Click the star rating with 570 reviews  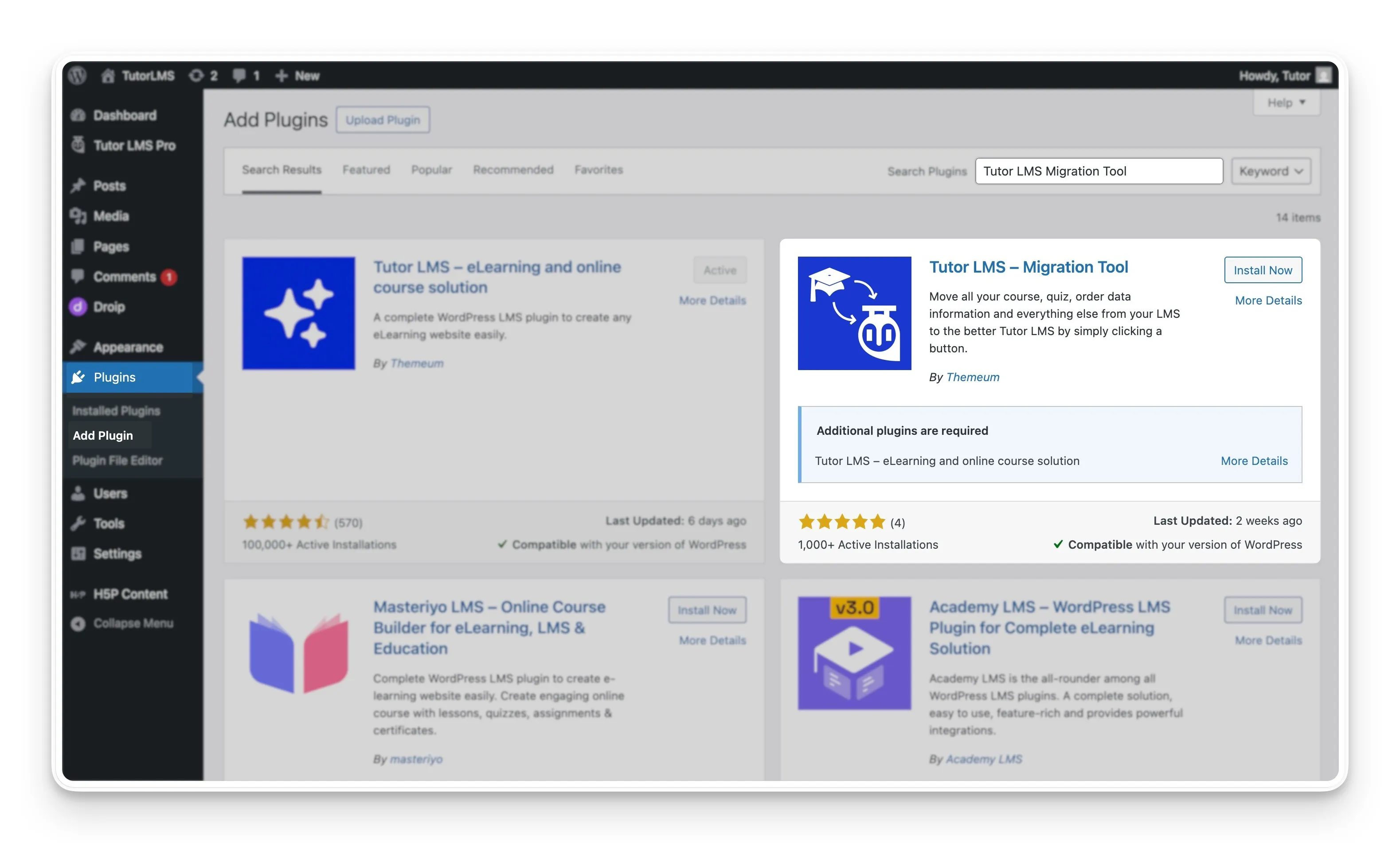(286, 522)
